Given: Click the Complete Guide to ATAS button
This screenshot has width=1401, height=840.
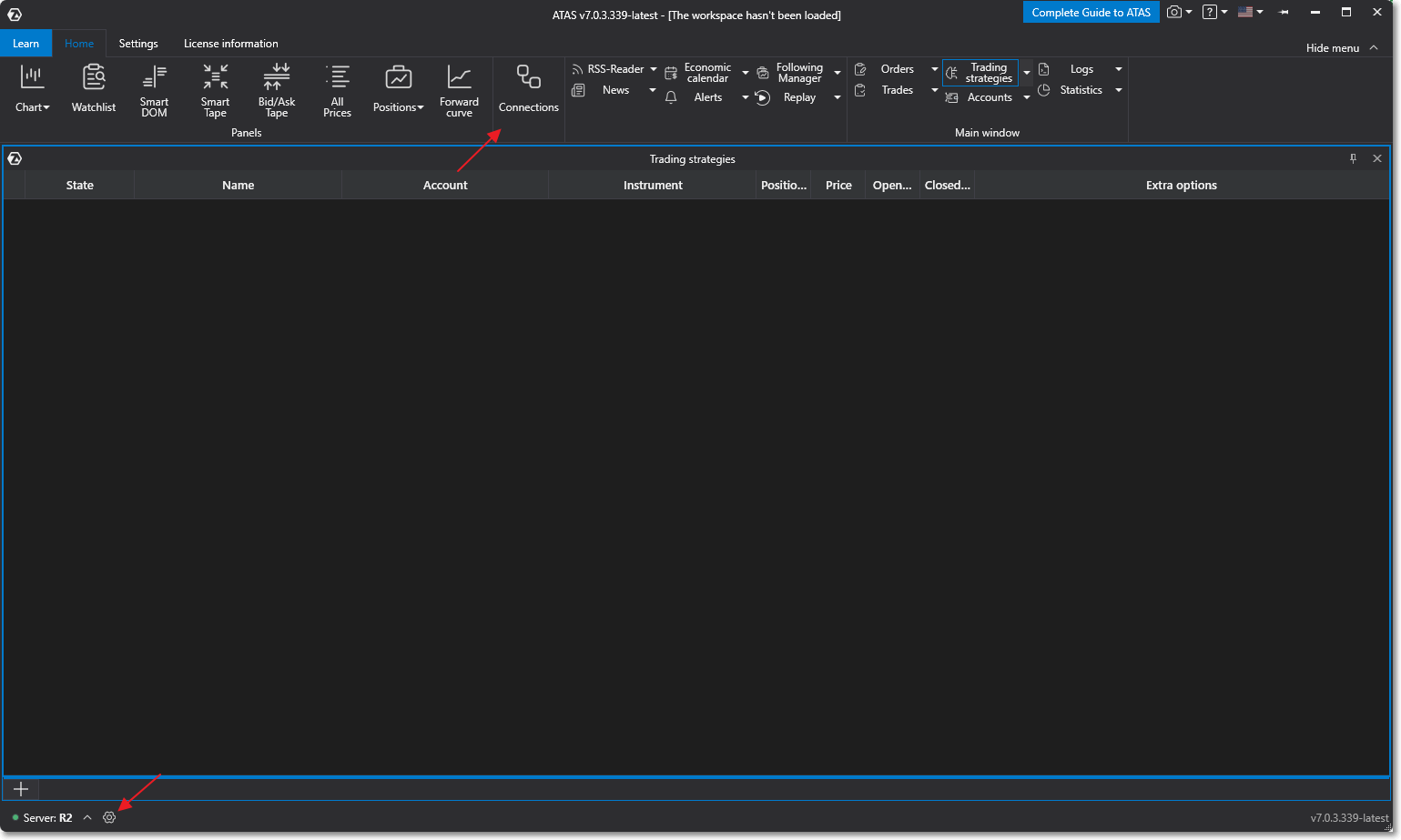Looking at the screenshot, I should 1091,12.
